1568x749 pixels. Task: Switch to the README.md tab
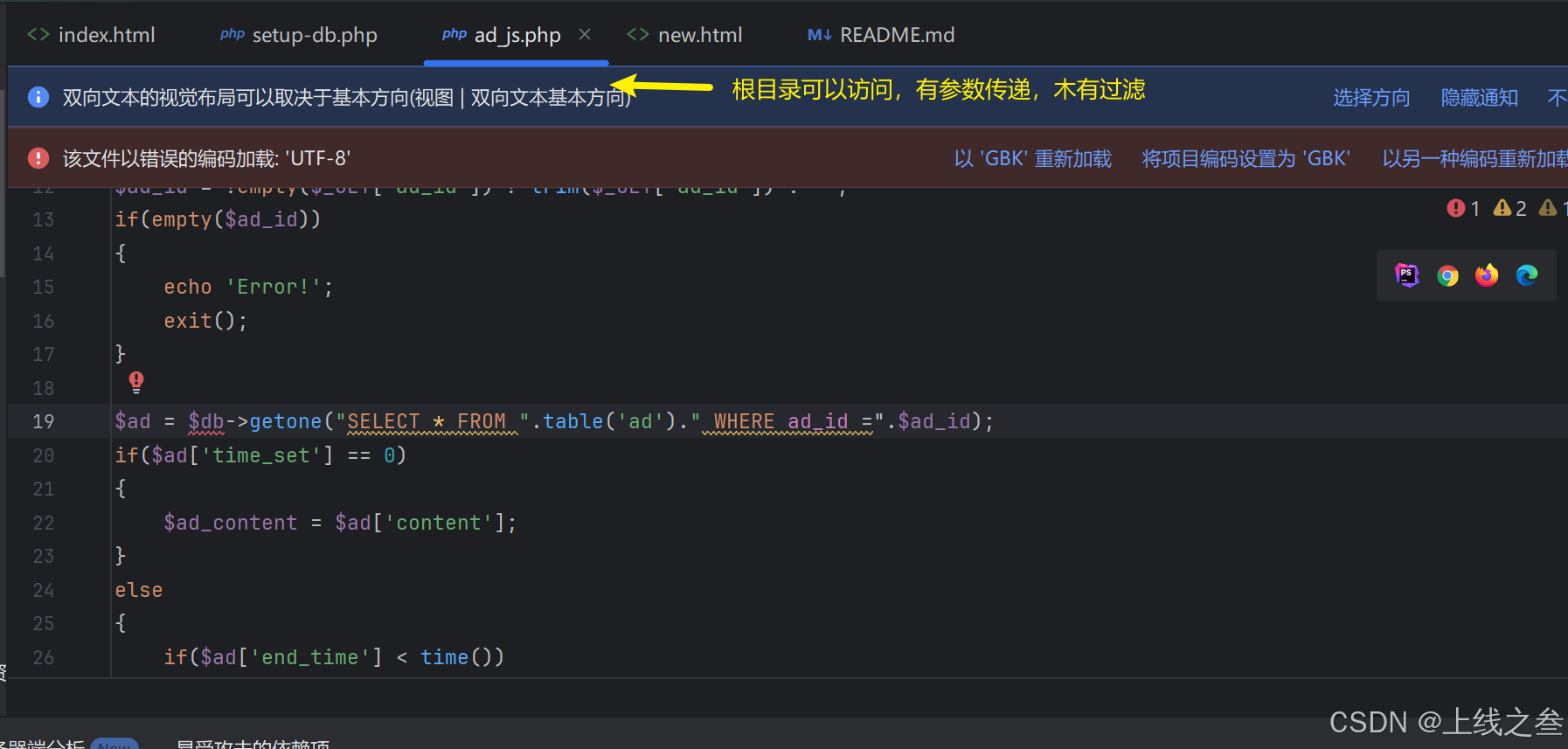[881, 35]
